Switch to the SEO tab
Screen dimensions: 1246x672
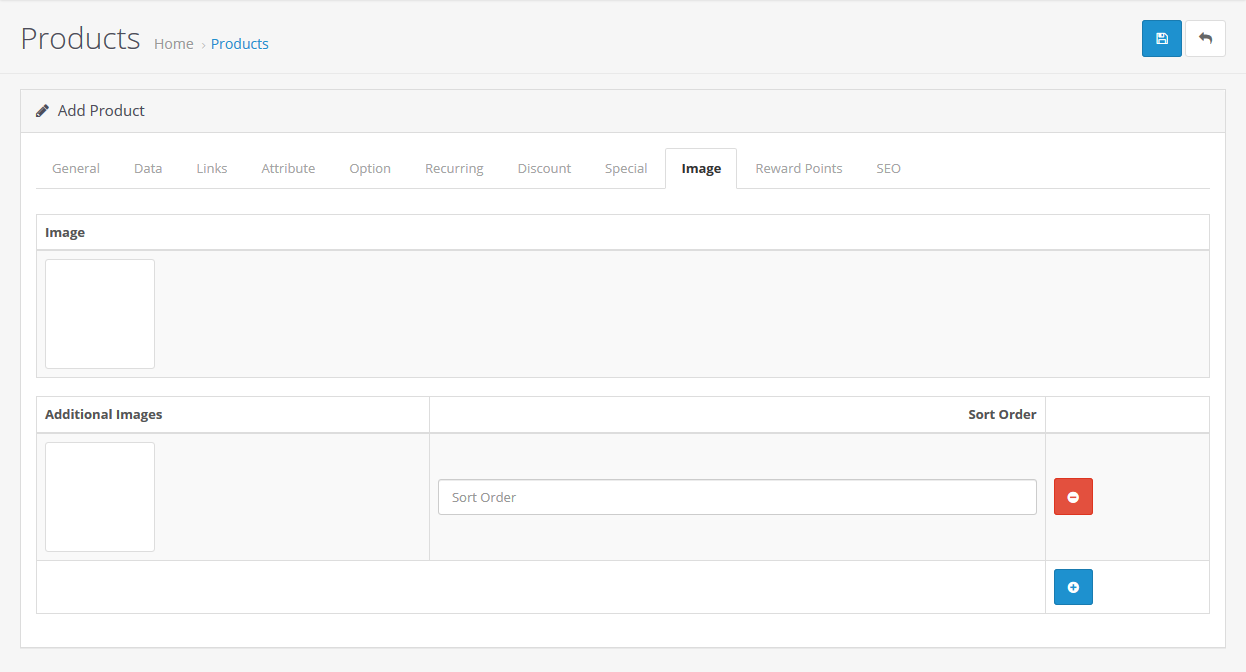(889, 168)
